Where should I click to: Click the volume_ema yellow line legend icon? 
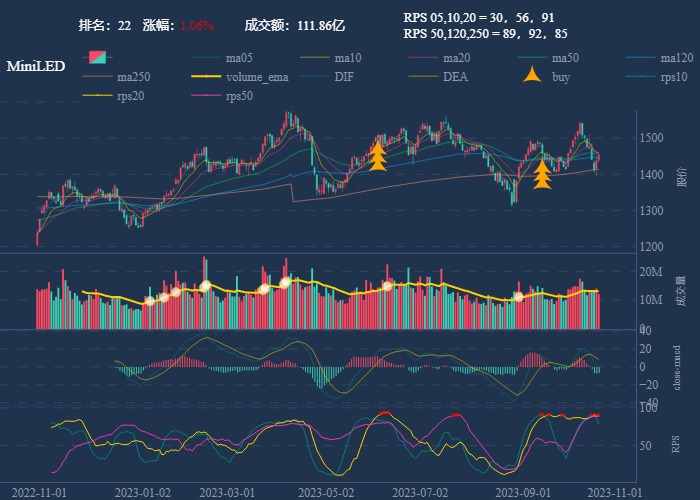207,77
